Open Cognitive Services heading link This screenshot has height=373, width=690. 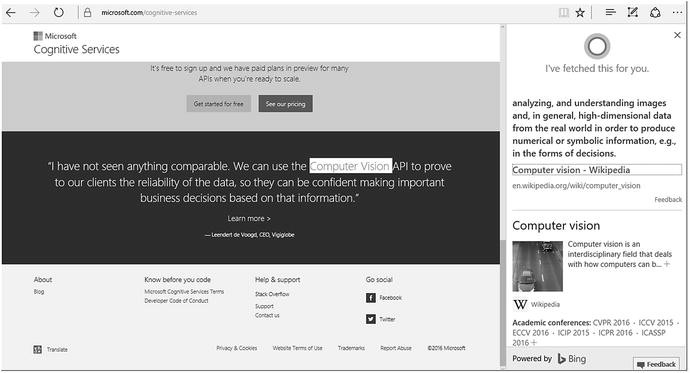(x=76, y=49)
